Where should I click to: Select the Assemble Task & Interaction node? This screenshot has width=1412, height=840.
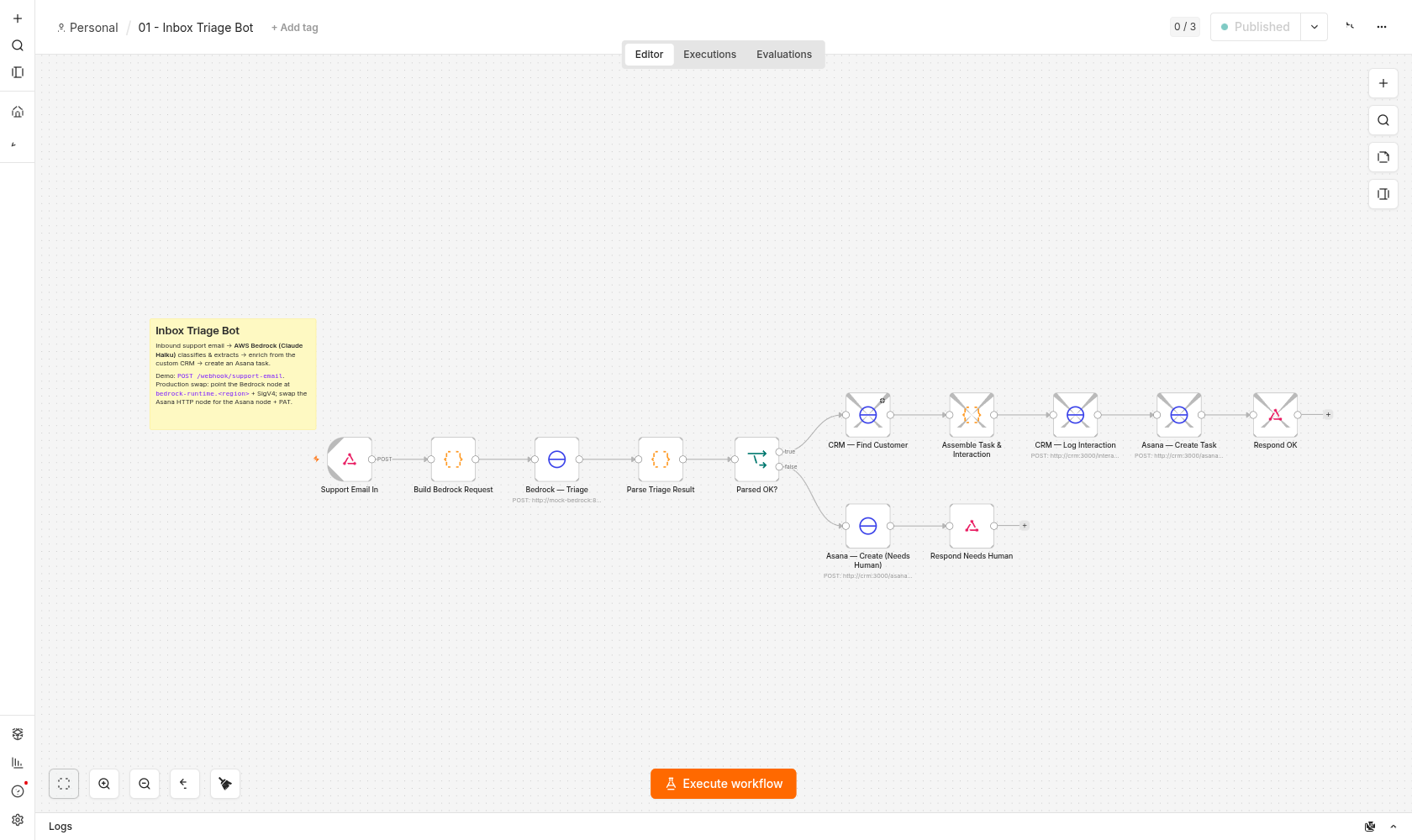[x=972, y=415]
